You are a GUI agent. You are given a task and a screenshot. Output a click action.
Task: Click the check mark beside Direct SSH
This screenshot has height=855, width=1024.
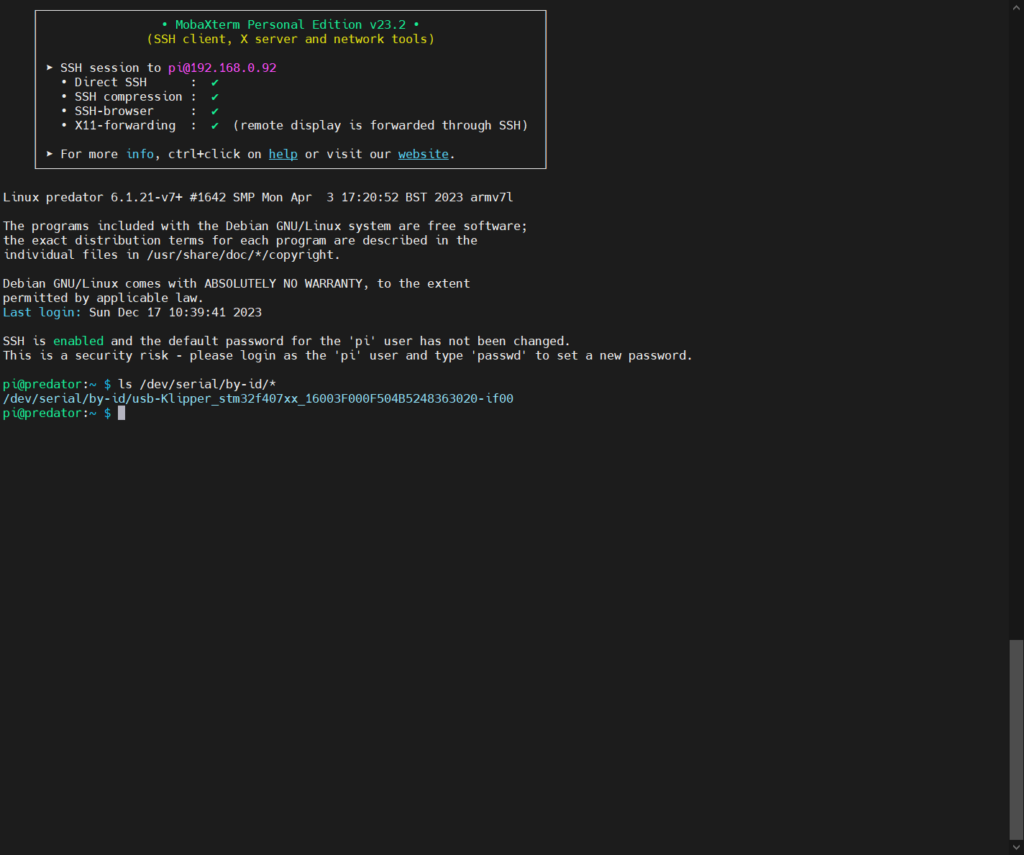pyautogui.click(x=215, y=82)
